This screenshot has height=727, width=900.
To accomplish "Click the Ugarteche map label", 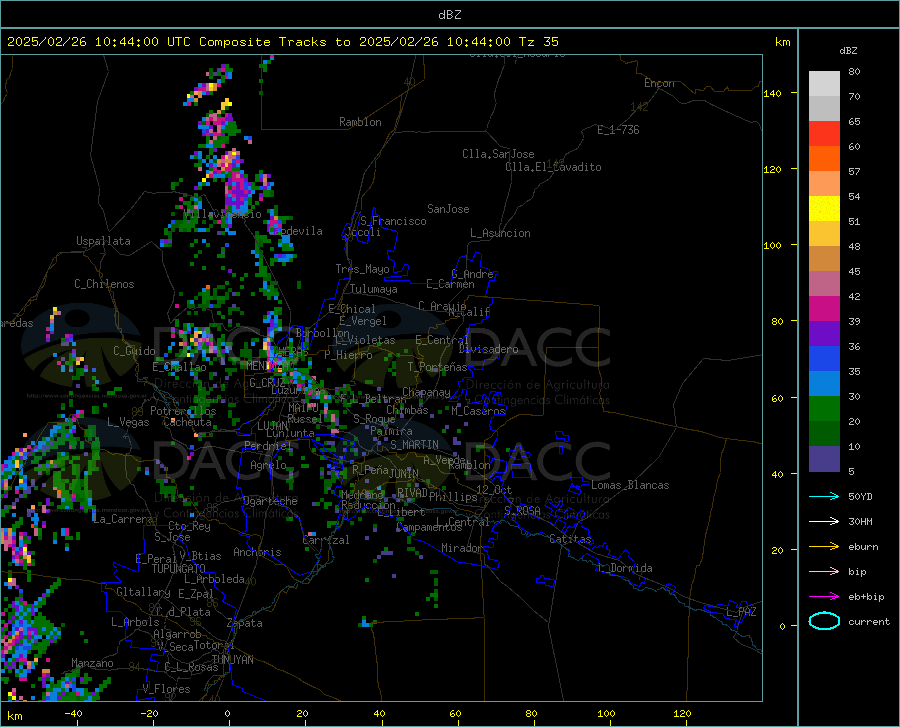I will click(270, 501).
